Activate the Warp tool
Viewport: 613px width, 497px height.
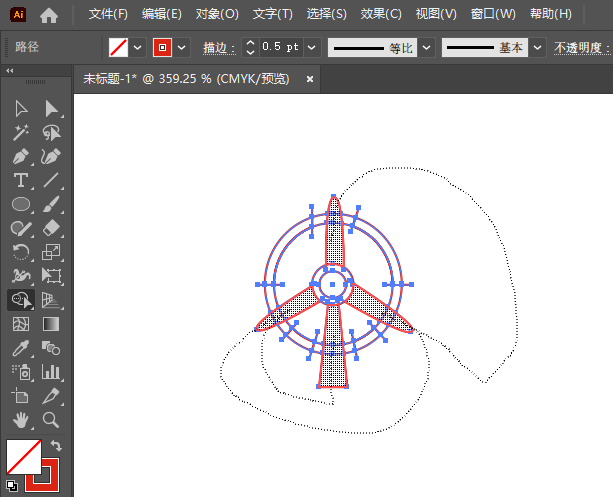[x=21, y=276]
